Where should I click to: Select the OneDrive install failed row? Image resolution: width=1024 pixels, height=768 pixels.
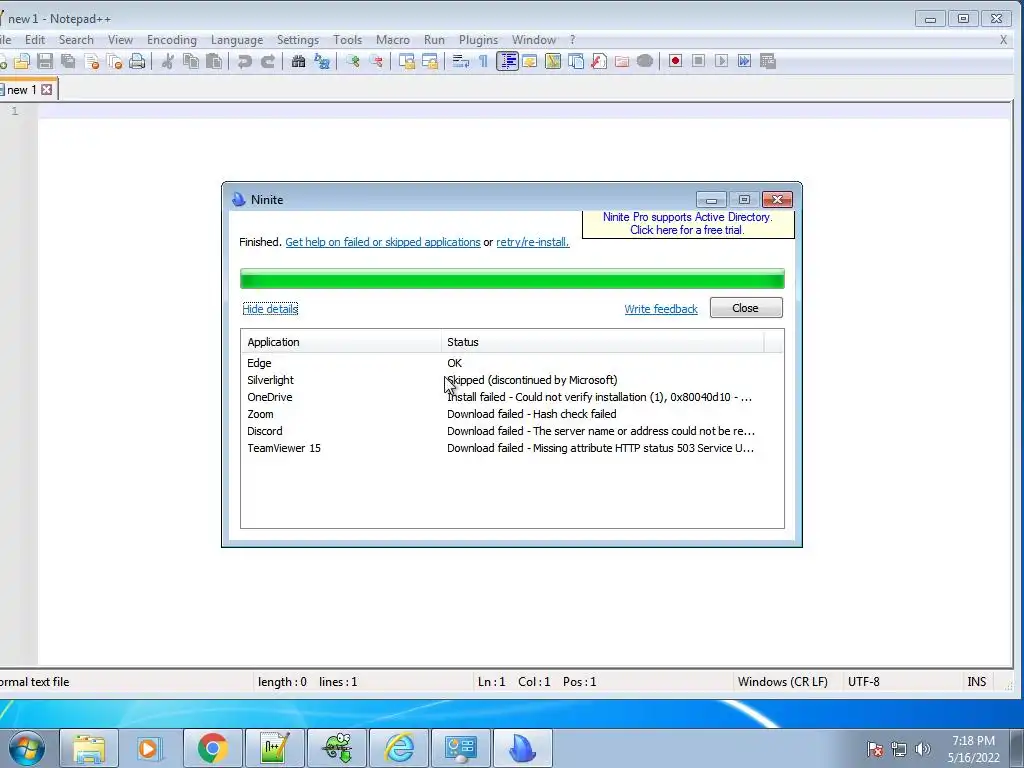coord(512,397)
